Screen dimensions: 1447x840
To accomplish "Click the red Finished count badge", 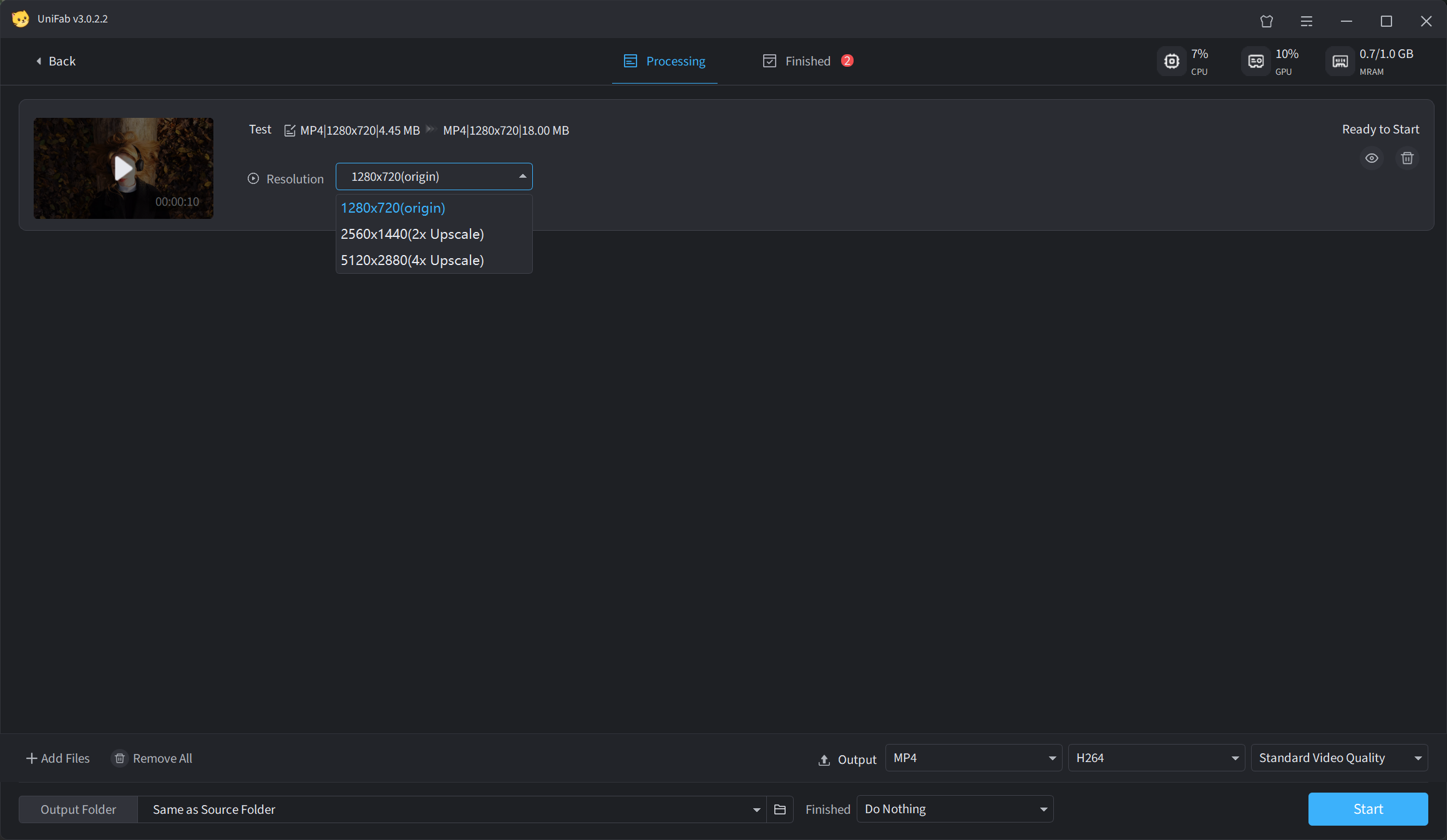I will point(847,60).
